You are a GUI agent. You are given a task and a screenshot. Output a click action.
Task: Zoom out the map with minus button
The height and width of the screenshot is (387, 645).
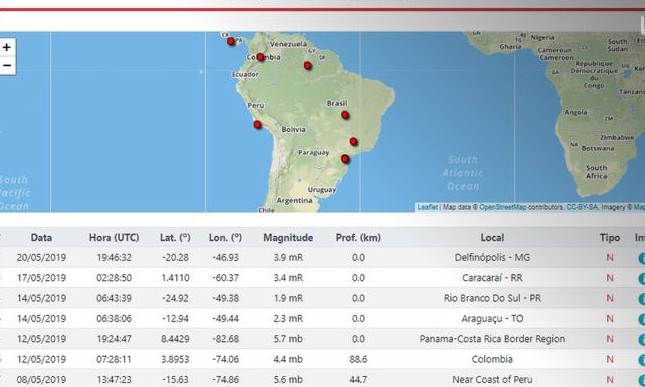point(7,65)
